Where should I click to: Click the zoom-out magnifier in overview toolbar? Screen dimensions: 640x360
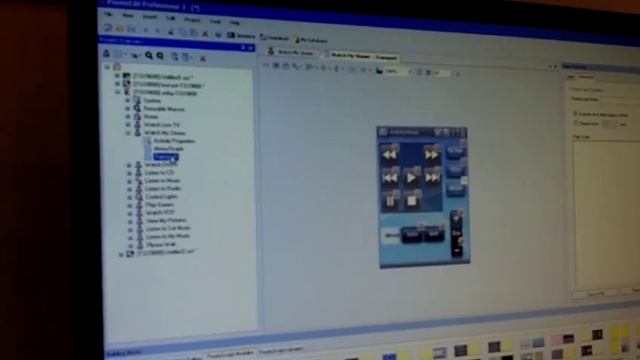(x=160, y=56)
